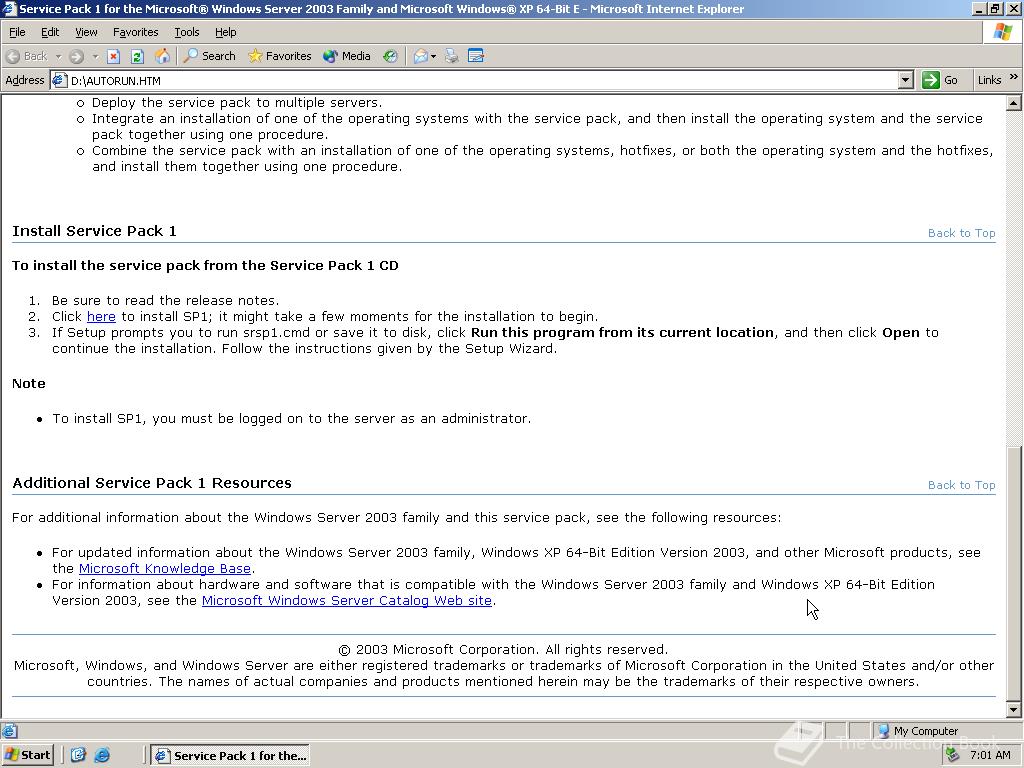The height and width of the screenshot is (768, 1024).
Task: Click the Mail envelope icon
Action: tap(421, 56)
